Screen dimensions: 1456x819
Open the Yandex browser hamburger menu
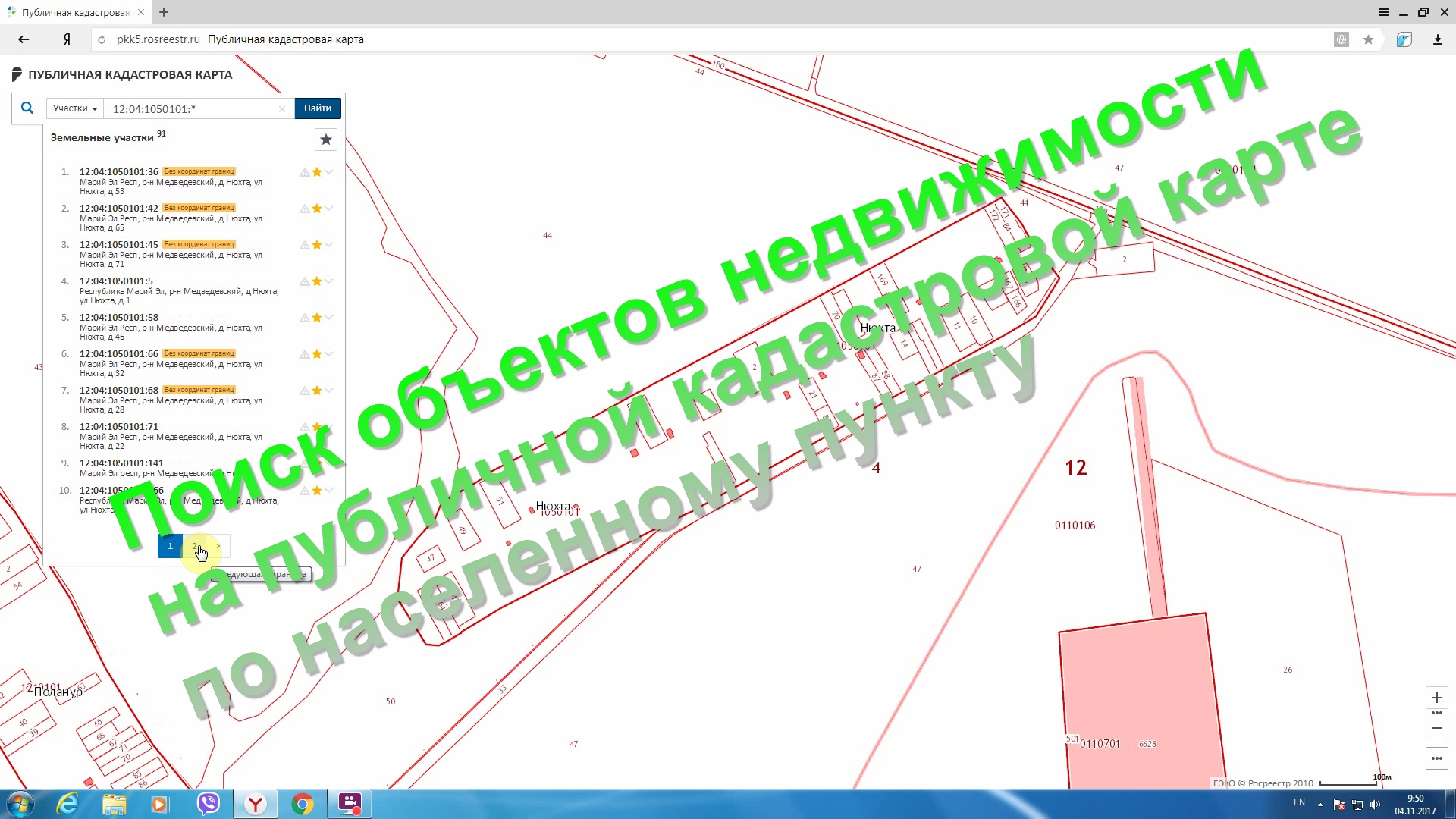click(x=1384, y=12)
